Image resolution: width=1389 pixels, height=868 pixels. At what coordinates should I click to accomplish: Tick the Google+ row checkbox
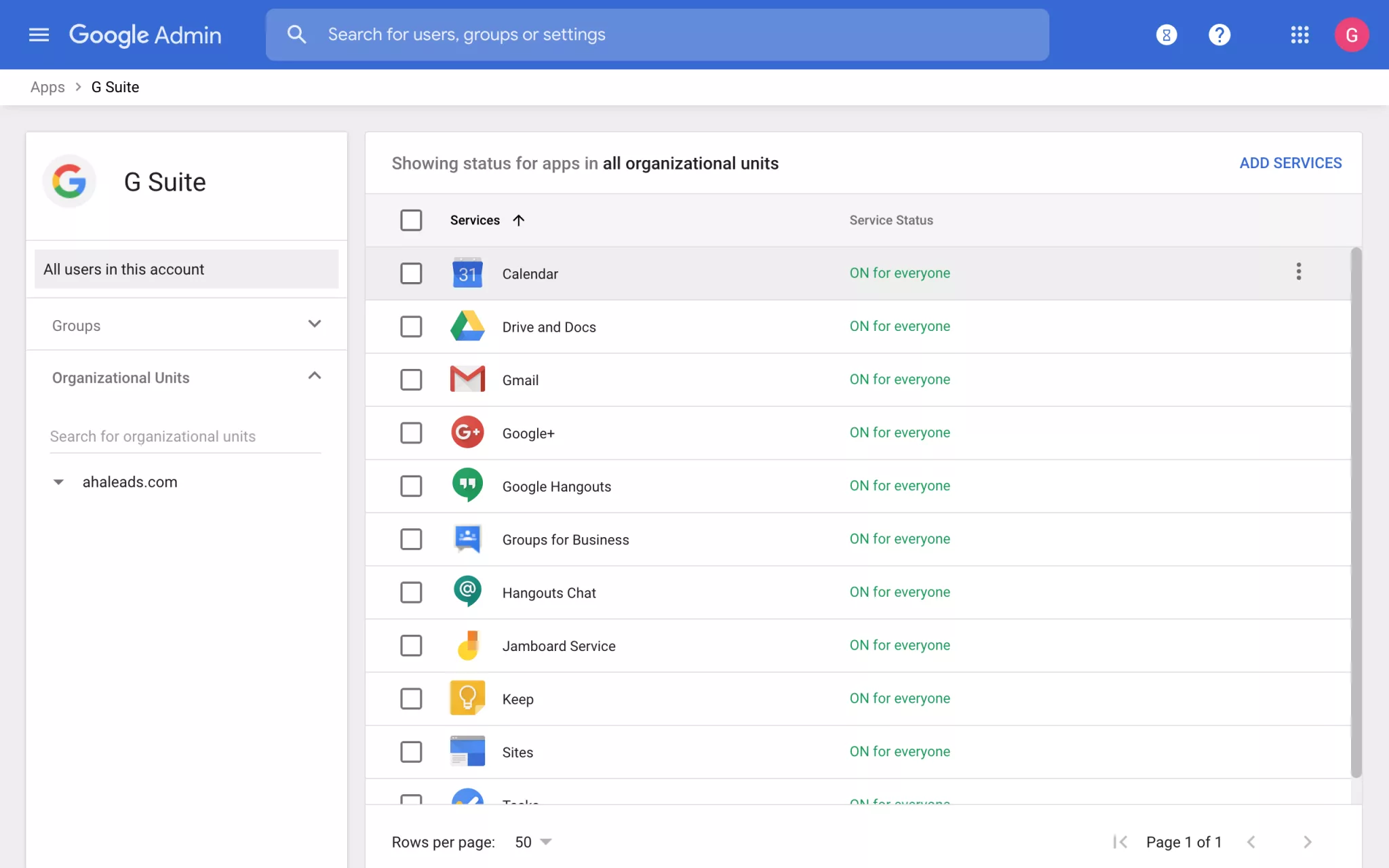tap(411, 433)
